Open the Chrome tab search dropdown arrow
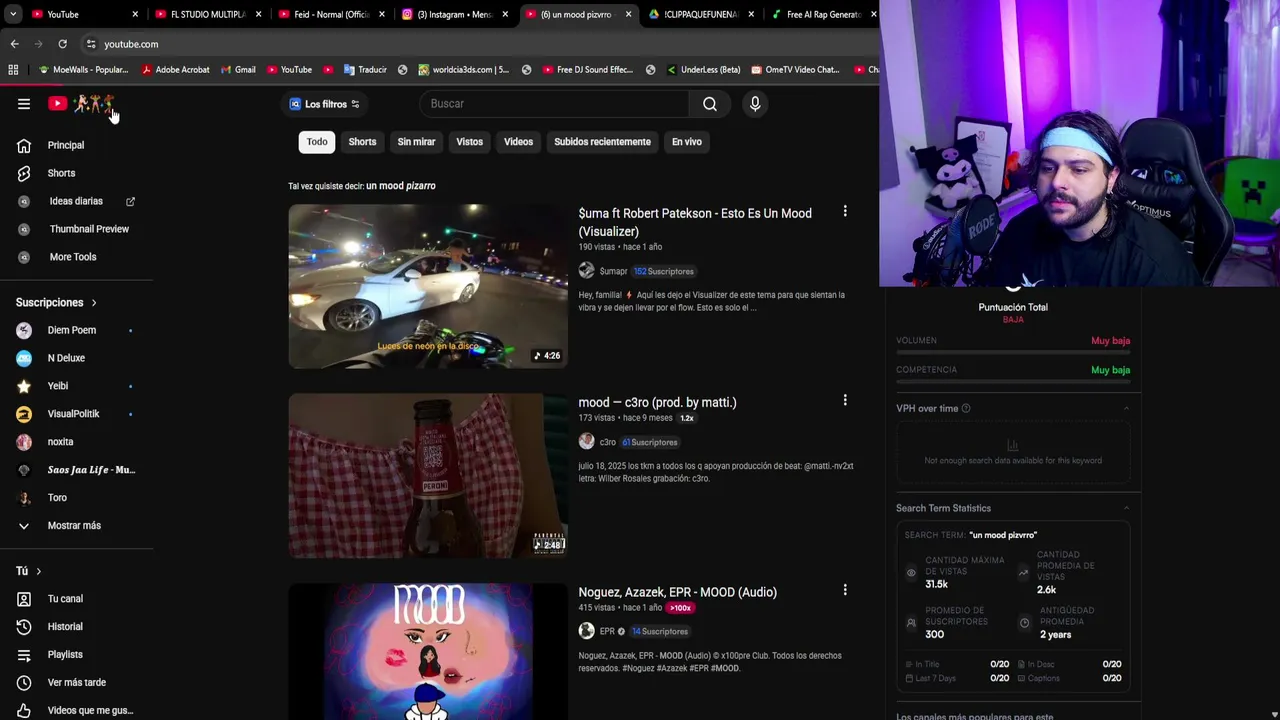 pos(13,14)
